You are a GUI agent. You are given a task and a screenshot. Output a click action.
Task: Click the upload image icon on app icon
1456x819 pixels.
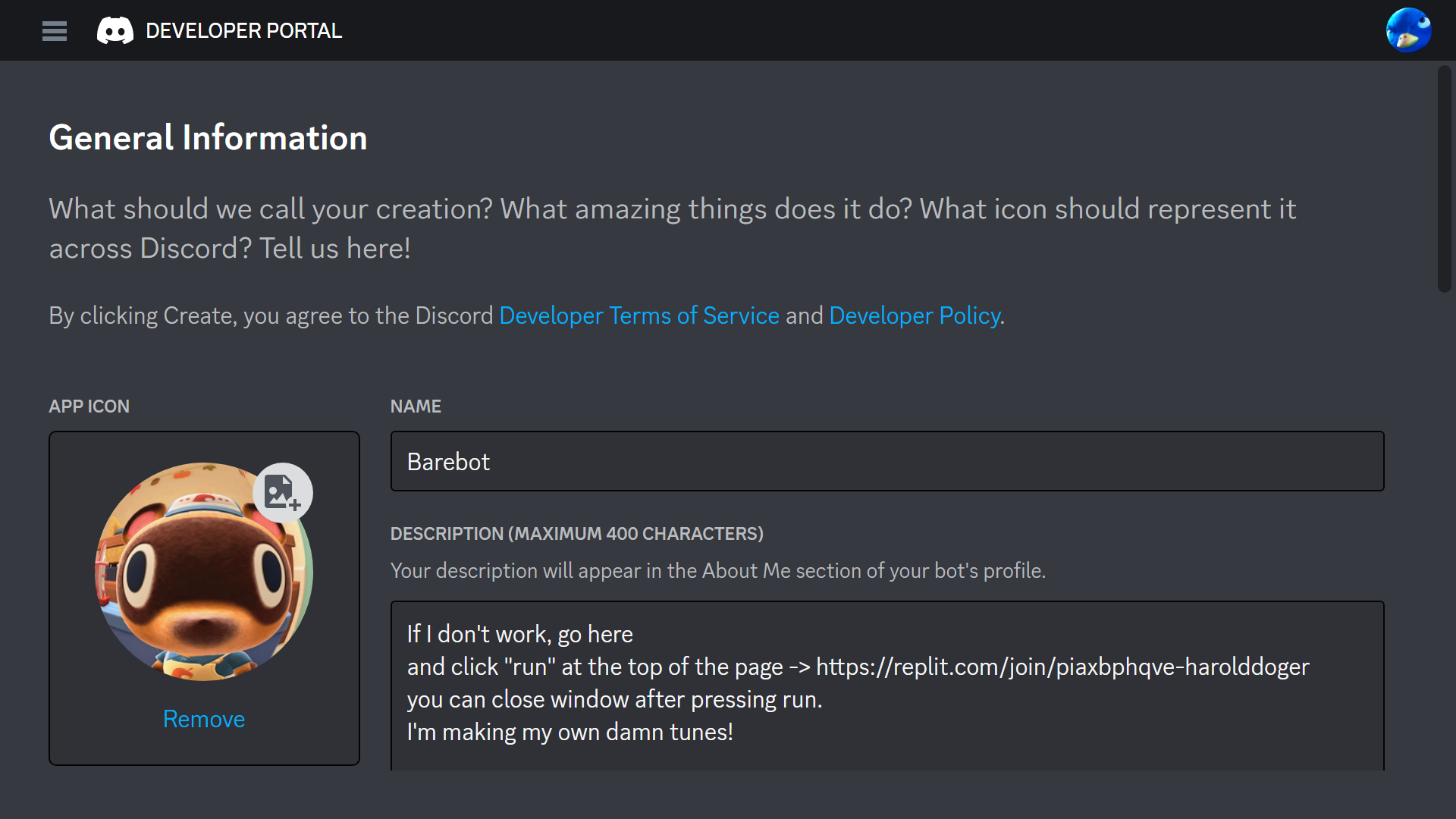coord(283,493)
